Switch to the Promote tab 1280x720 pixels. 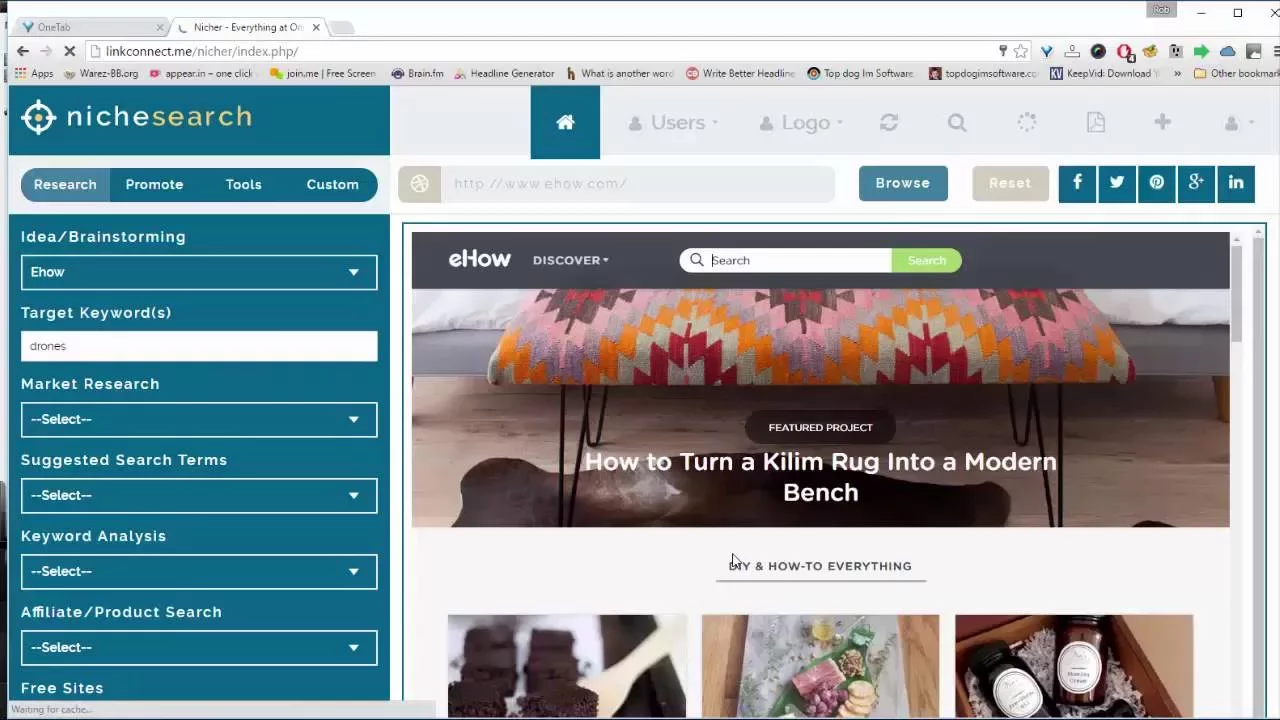154,184
